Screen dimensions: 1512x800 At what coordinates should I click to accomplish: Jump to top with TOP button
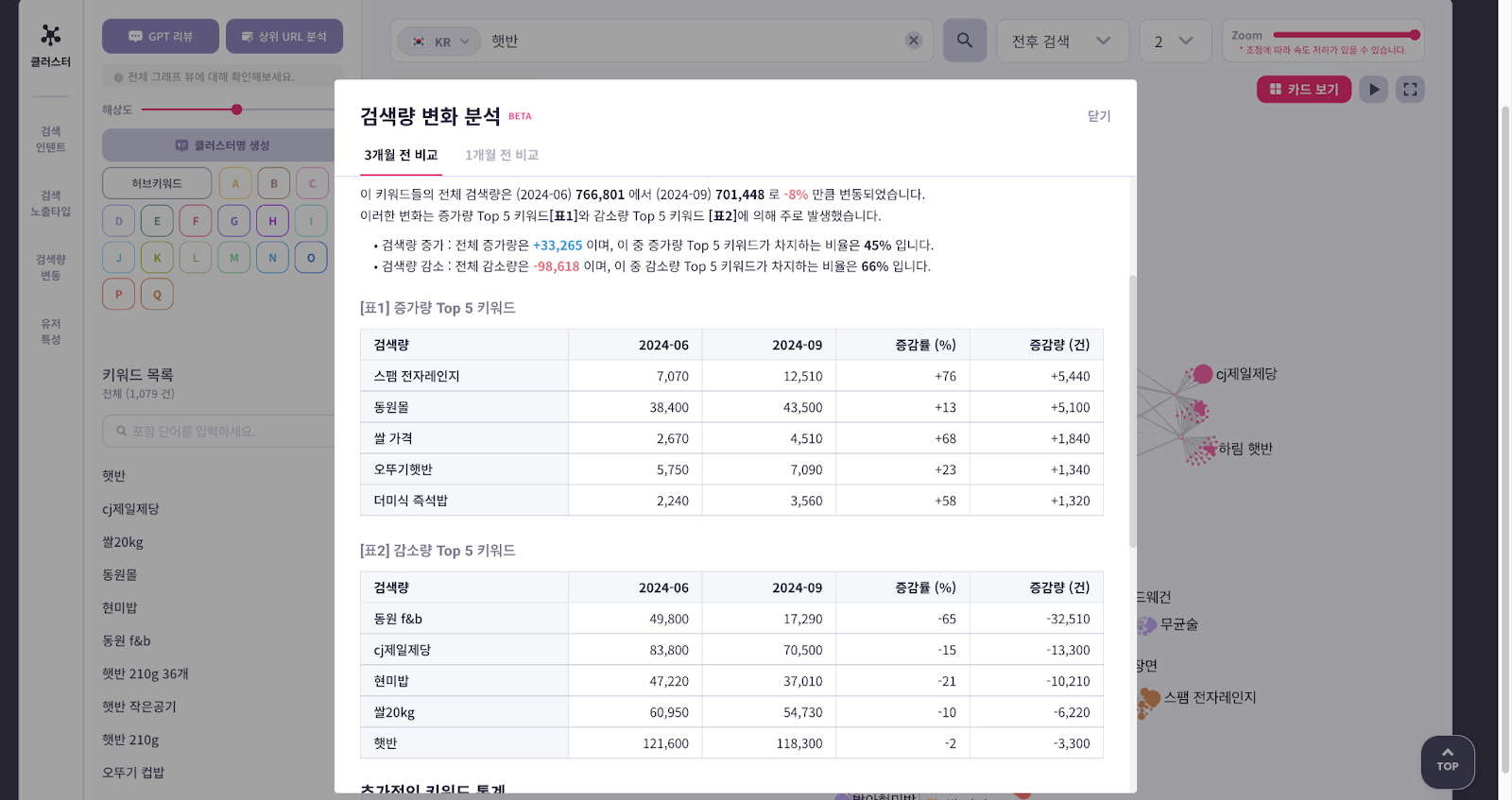point(1448,761)
